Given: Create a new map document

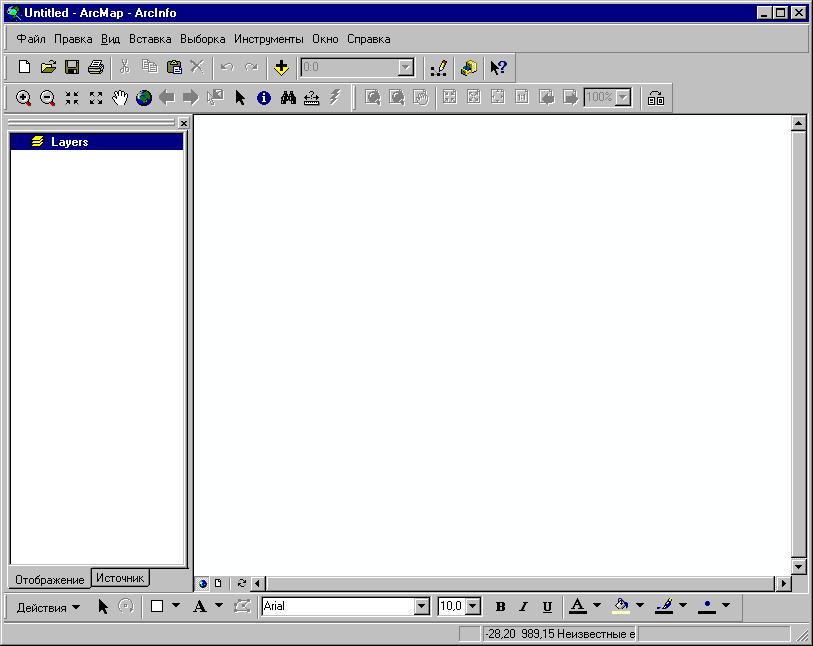Looking at the screenshot, I should pos(24,67).
